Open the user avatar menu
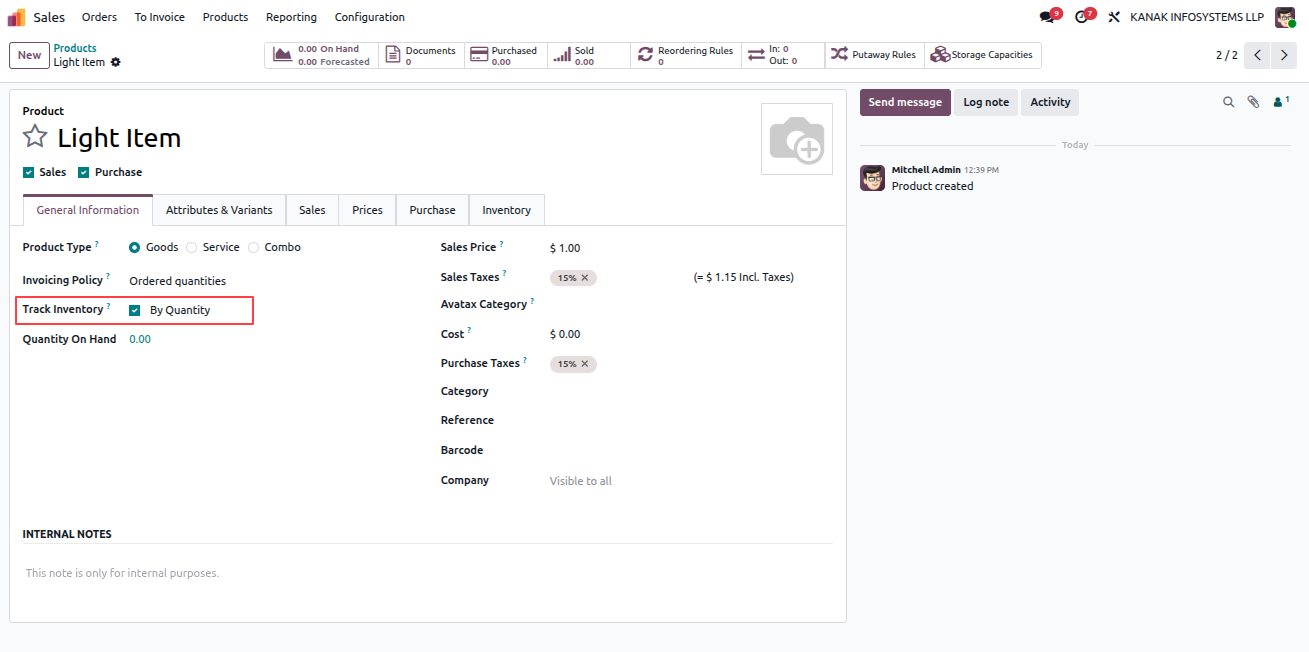The image size is (1309, 652). pos(1285,17)
